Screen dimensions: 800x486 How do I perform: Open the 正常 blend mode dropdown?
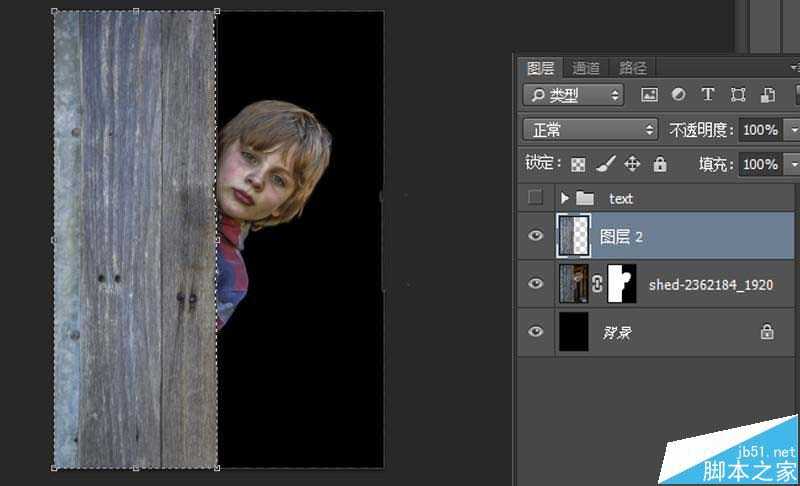click(x=590, y=130)
